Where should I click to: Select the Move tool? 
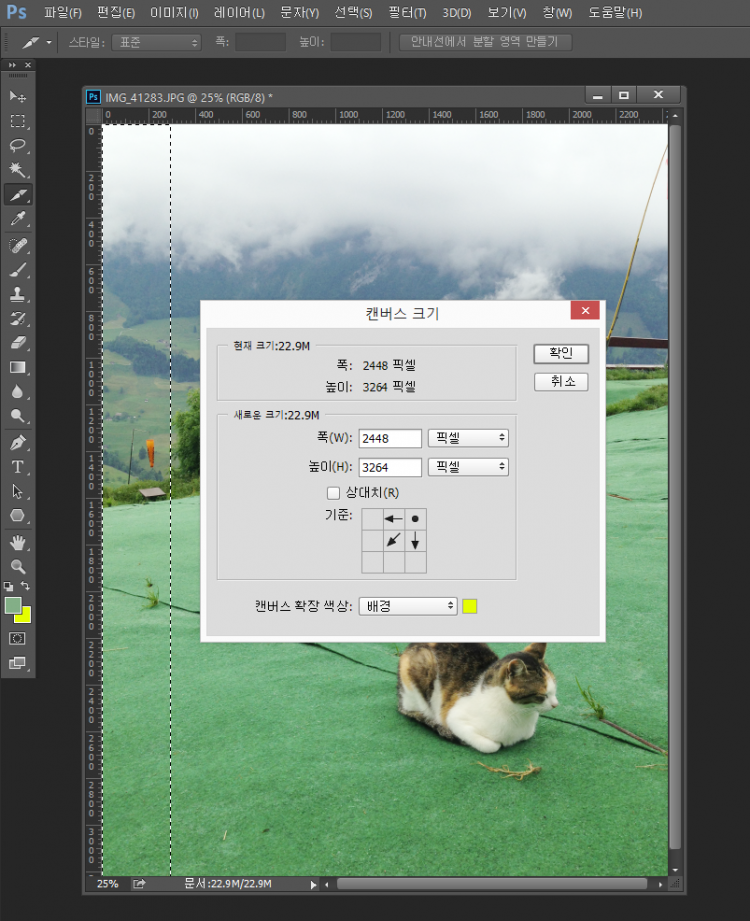pyautogui.click(x=18, y=96)
